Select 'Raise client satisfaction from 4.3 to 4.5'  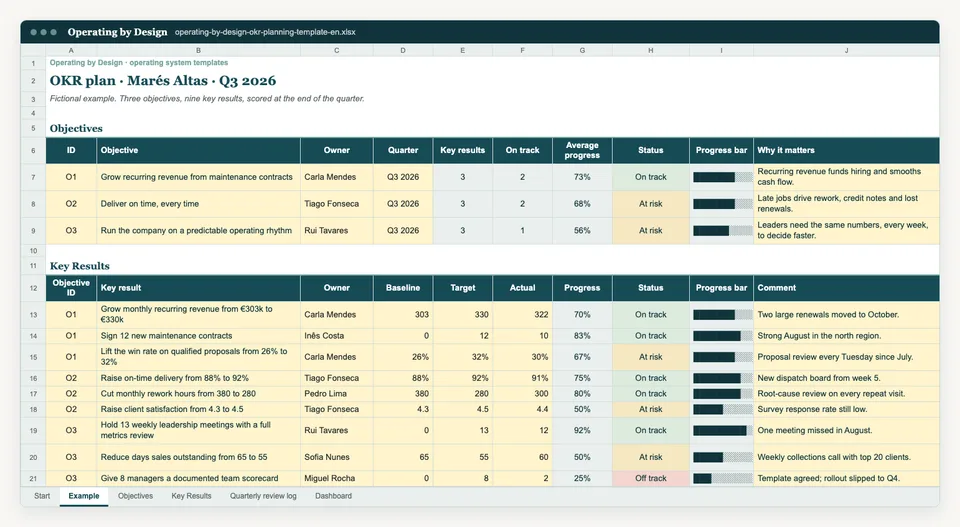[198, 409]
